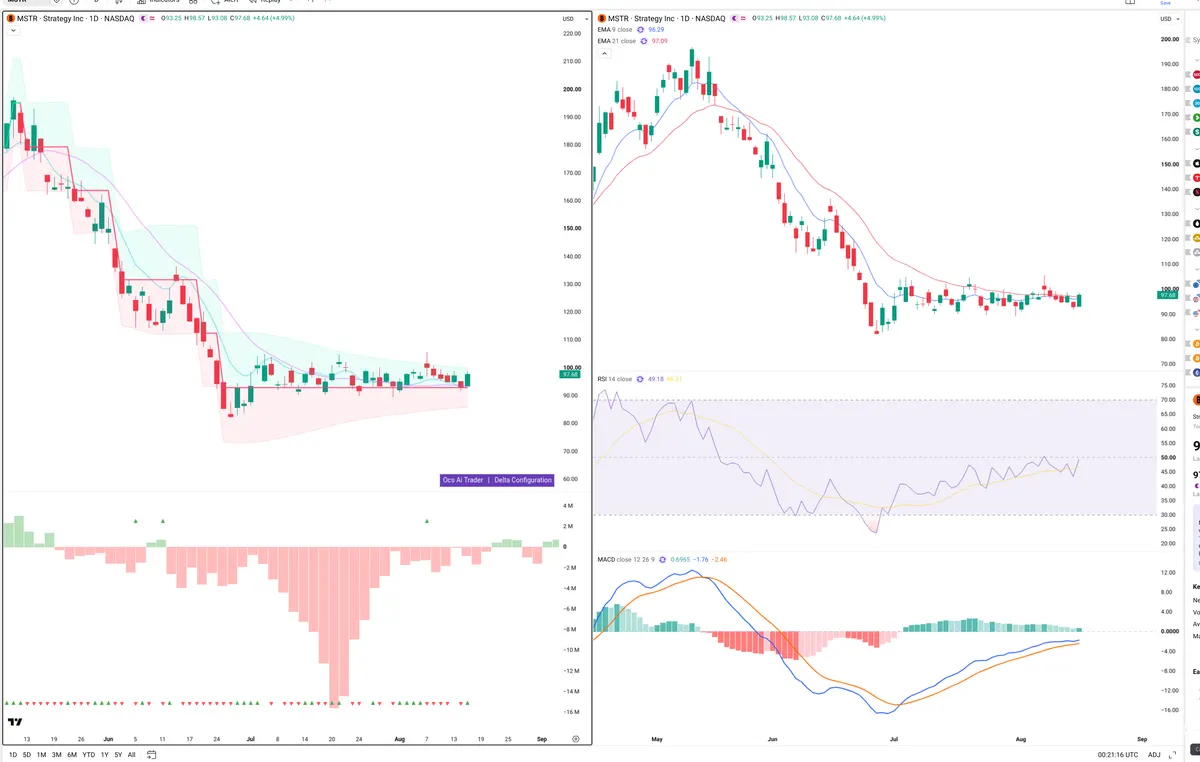This screenshot has width=1200, height=762.
Task: Open the go-to-date calendar icon
Action: click(x=150, y=755)
